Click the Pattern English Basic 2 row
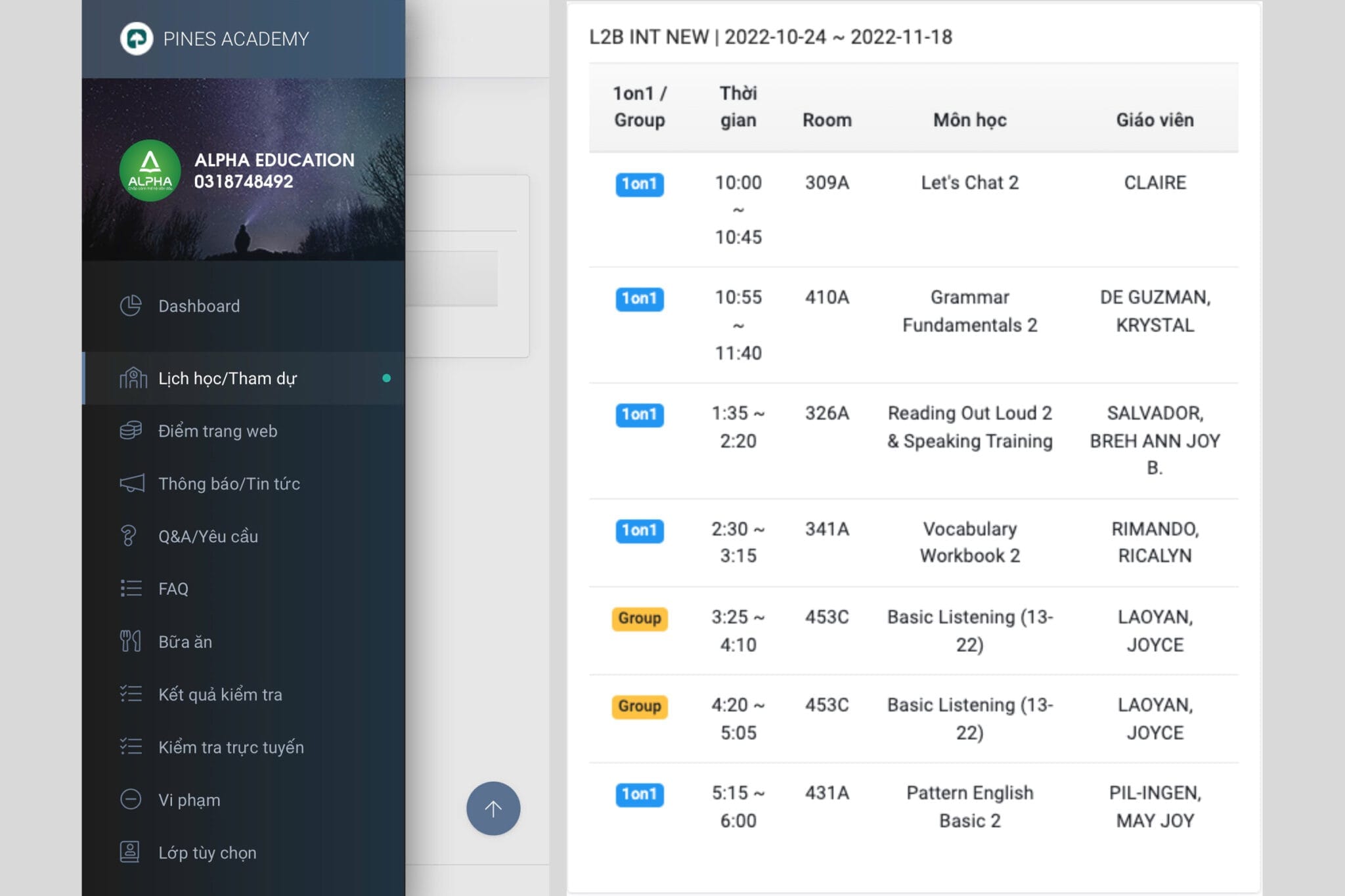1345x896 pixels. (x=914, y=807)
